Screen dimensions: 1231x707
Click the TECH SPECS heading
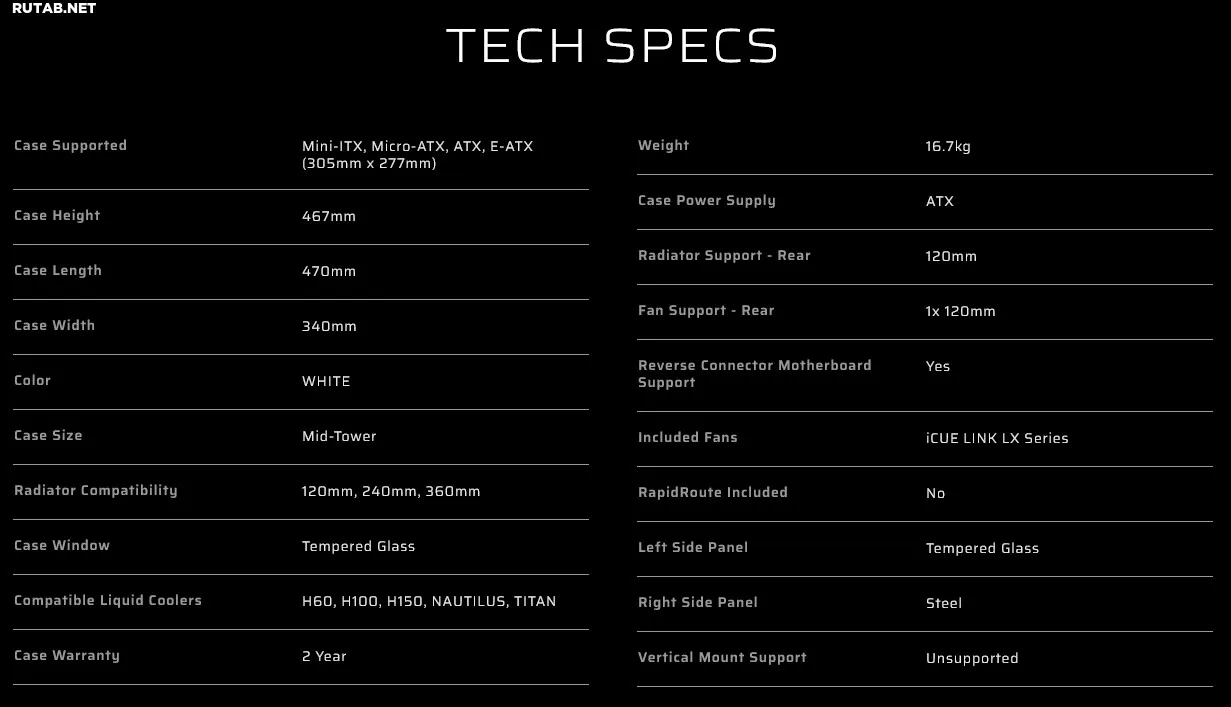coord(612,46)
